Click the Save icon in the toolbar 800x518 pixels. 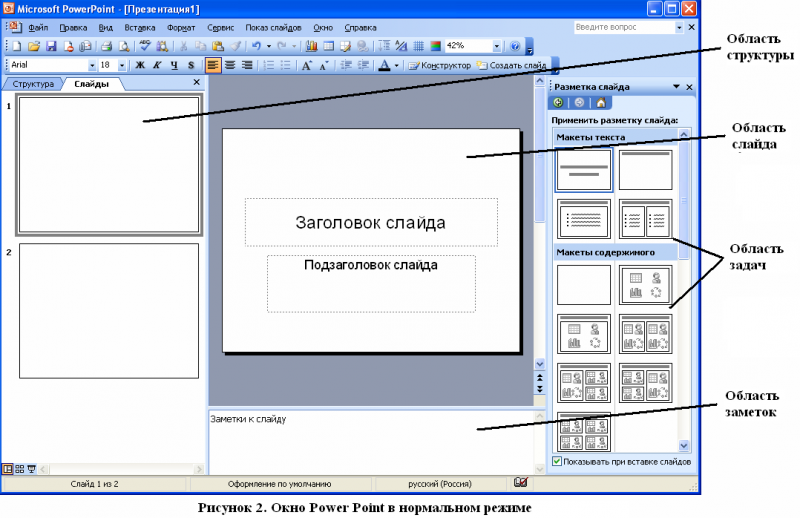click(x=51, y=46)
